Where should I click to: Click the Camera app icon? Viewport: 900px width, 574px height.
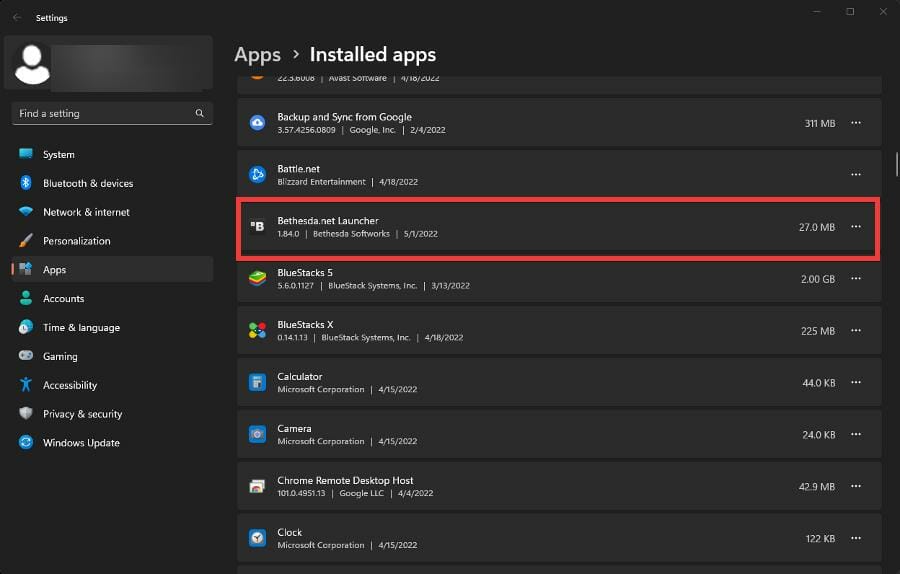(257, 434)
